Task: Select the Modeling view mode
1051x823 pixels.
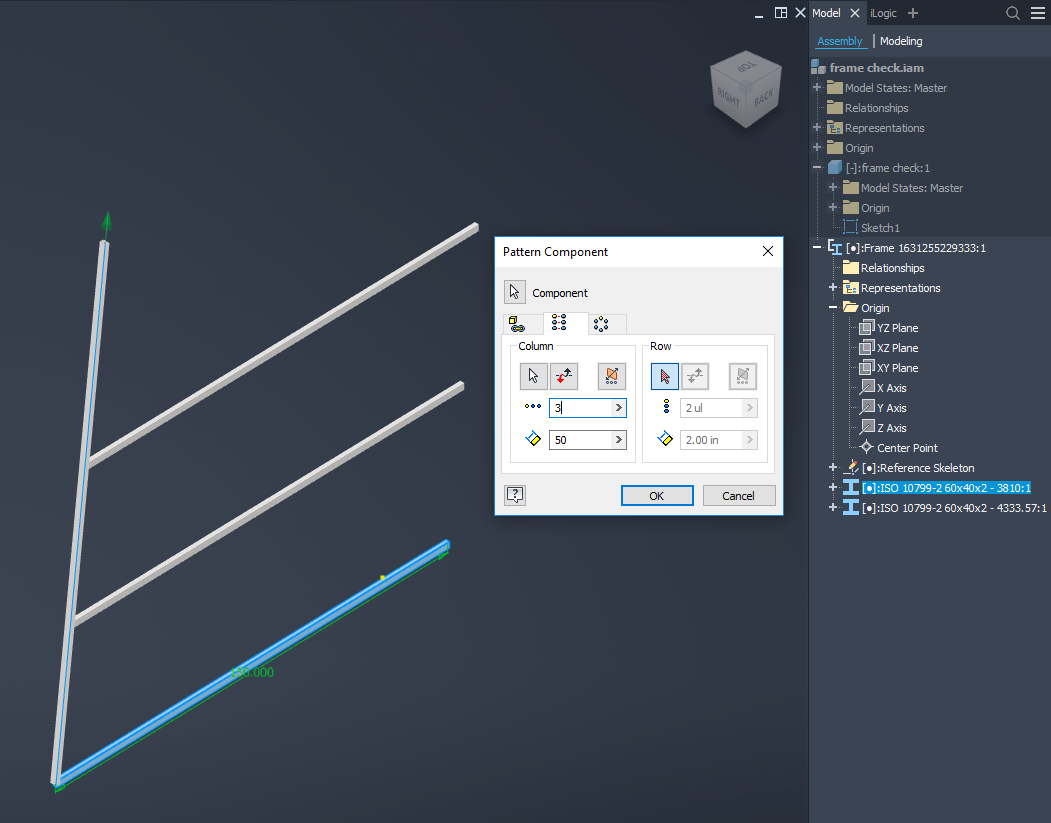Action: coord(901,41)
